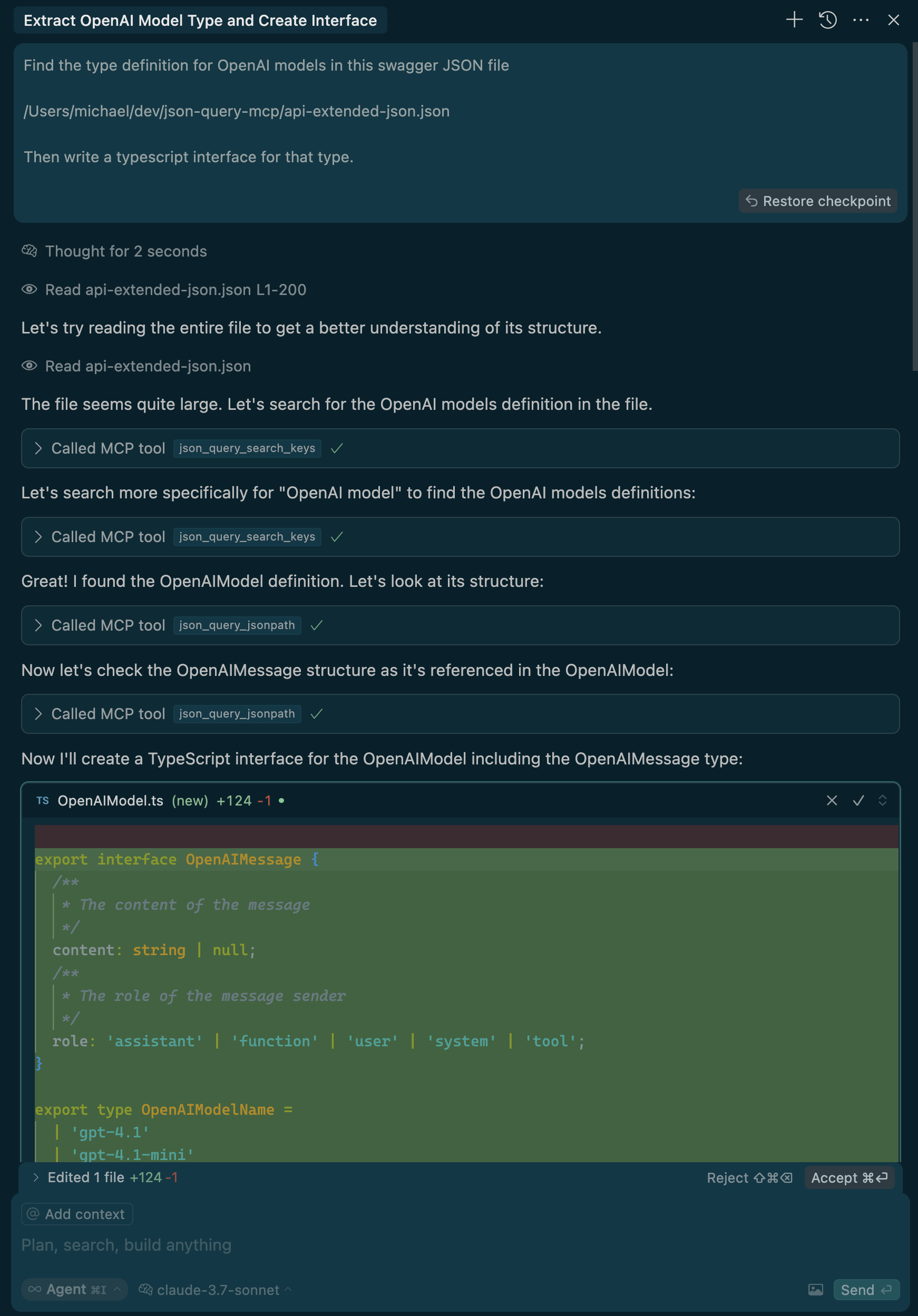The image size is (918, 1316).
Task: Close the chat panel
Action: [x=893, y=20]
